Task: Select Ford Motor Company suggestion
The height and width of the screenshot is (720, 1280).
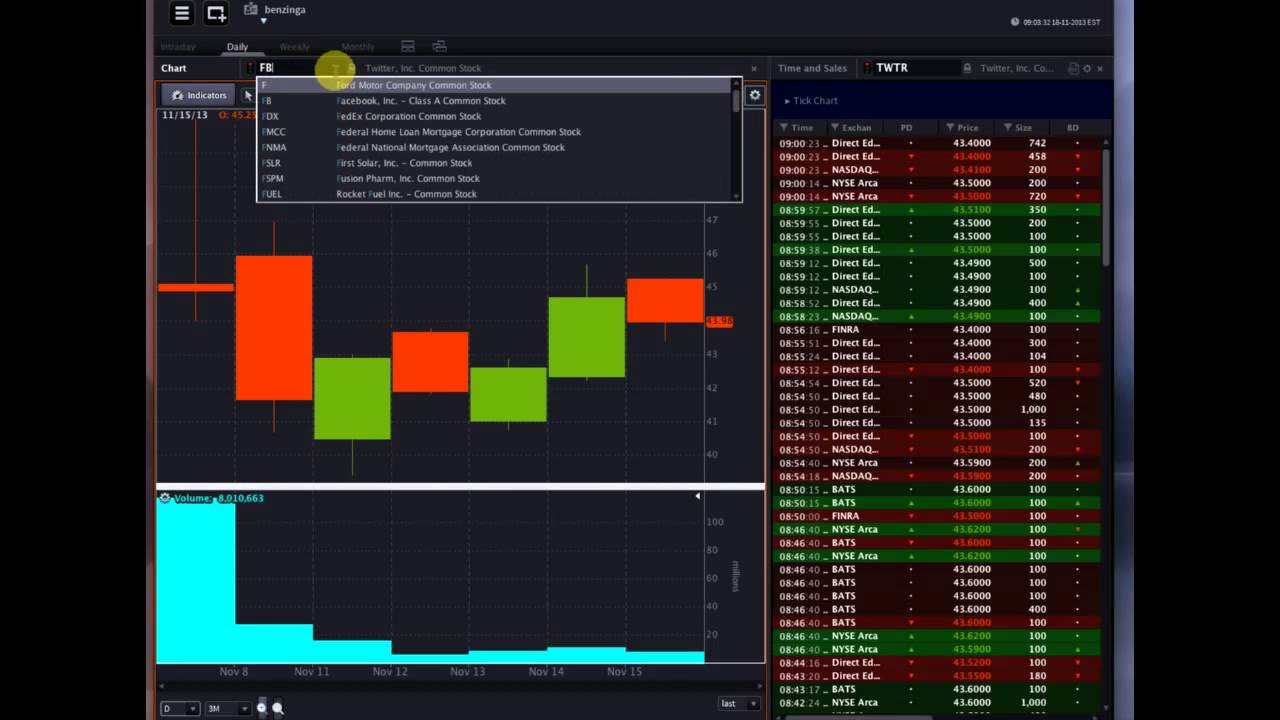Action: 496,85
